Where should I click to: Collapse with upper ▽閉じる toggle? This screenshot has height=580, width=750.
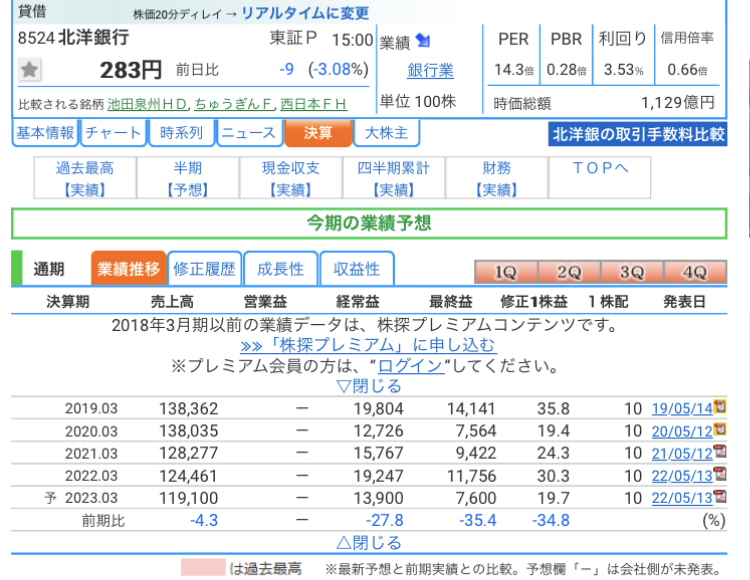[369, 386]
